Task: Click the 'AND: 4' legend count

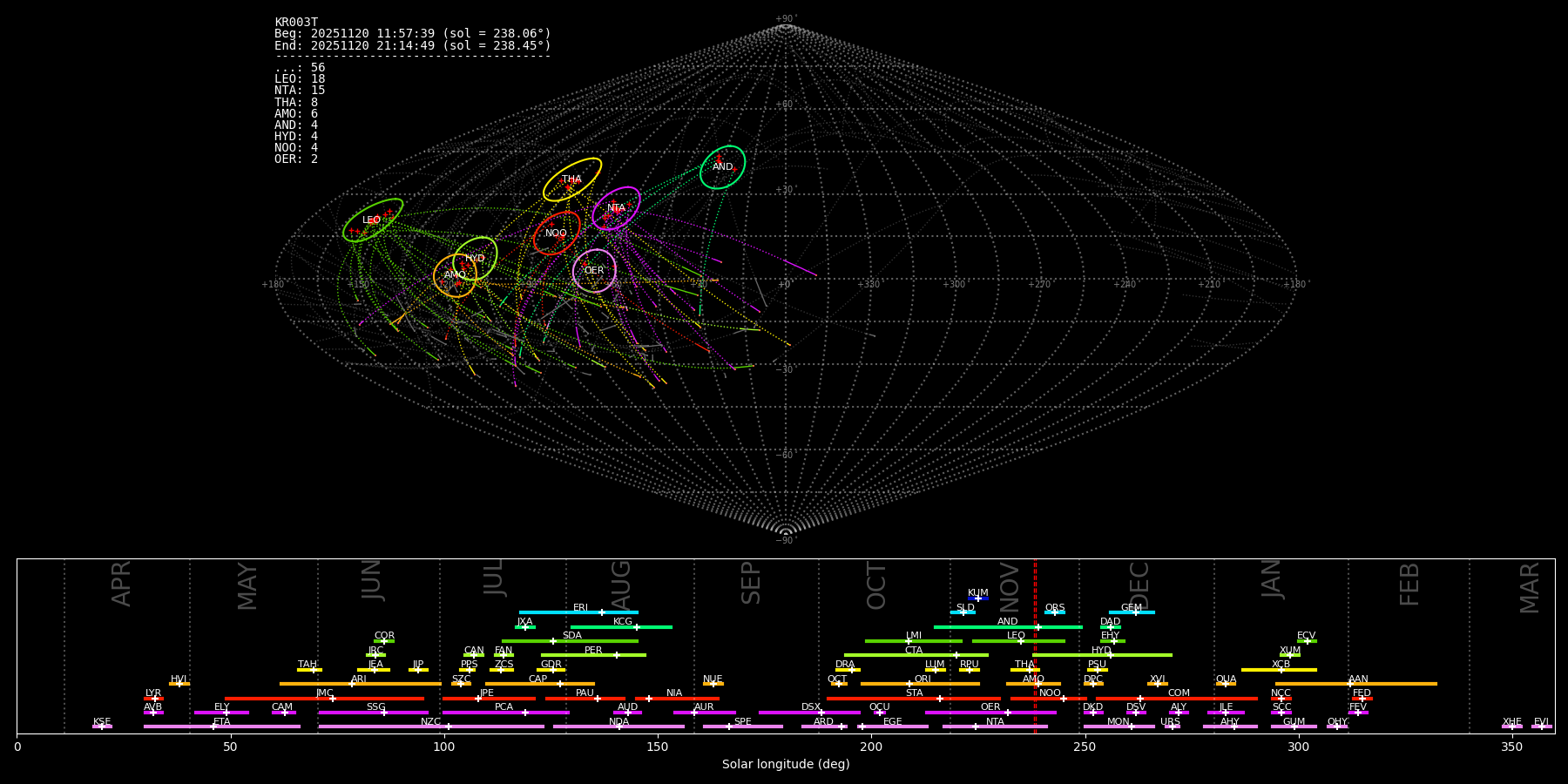Action: tap(296, 125)
